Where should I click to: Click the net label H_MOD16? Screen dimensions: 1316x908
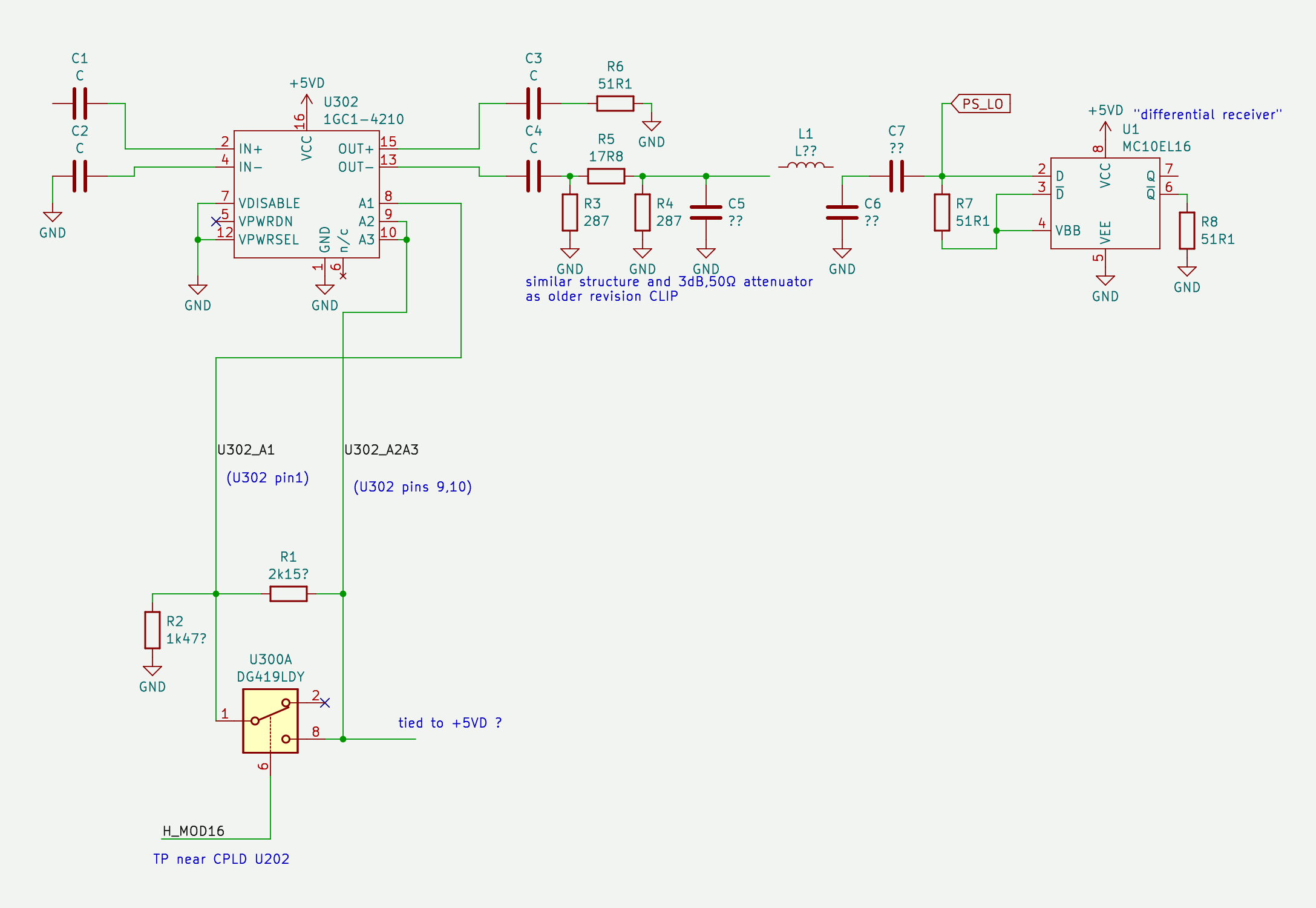[x=194, y=831]
